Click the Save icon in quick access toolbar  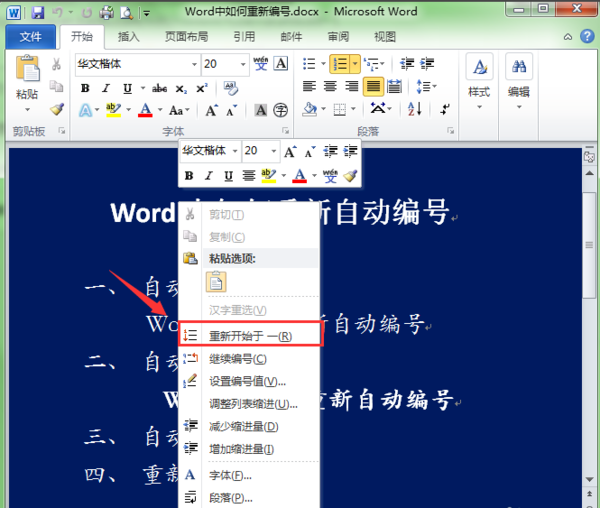tap(38, 13)
